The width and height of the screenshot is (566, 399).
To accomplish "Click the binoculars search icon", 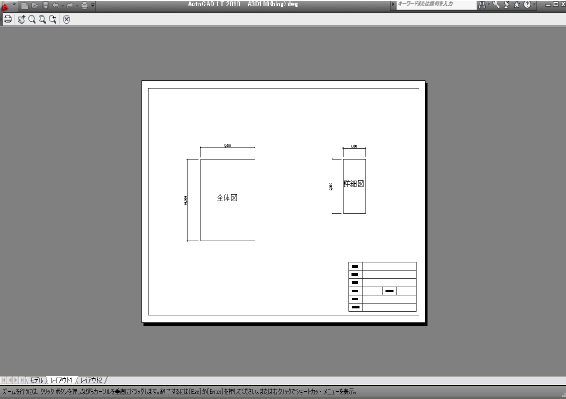I will click(482, 5).
